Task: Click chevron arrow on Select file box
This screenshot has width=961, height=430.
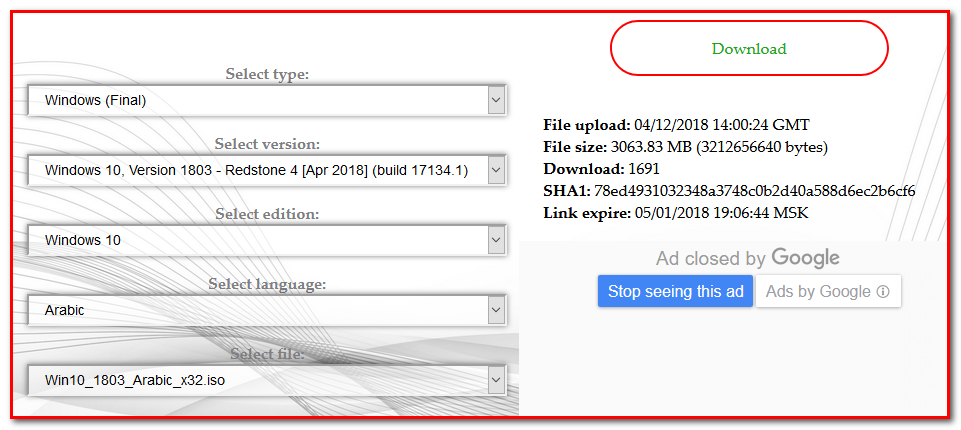Action: click(x=496, y=381)
